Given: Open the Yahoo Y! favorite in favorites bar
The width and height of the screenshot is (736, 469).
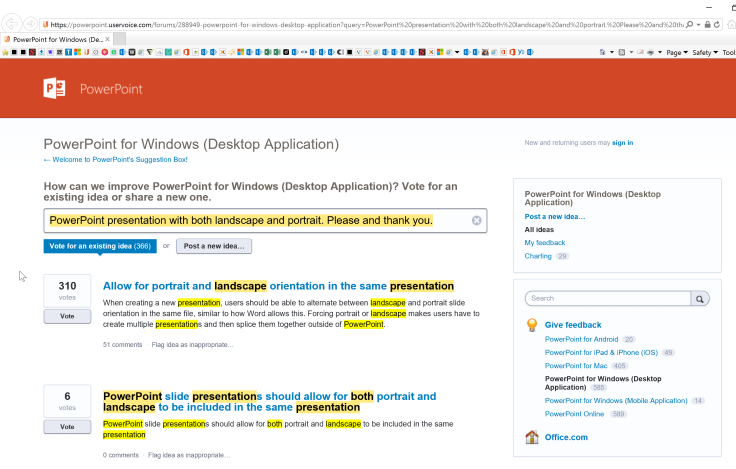Looking at the screenshot, I should tap(521, 52).
